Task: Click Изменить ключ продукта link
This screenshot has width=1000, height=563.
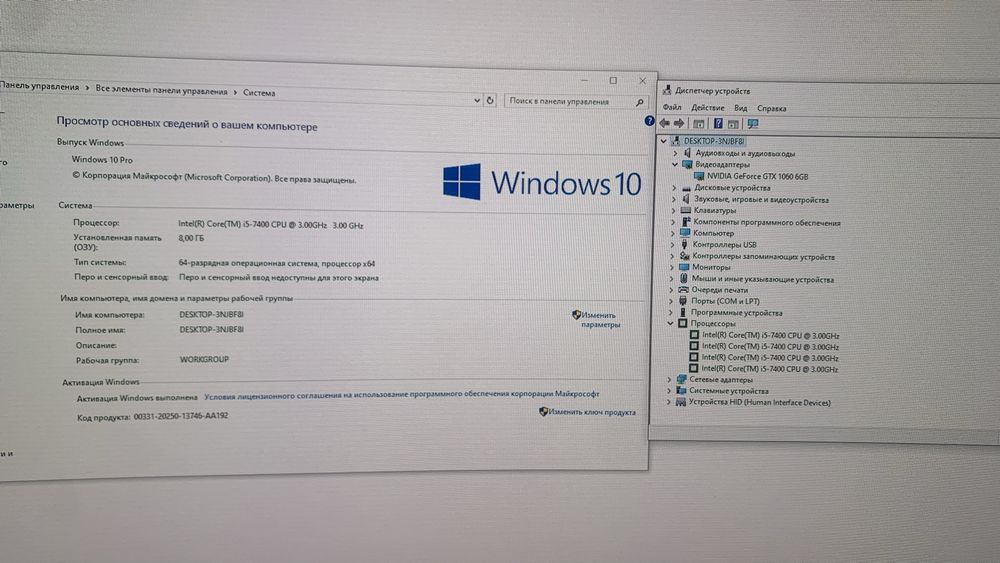Action: [x=592, y=412]
